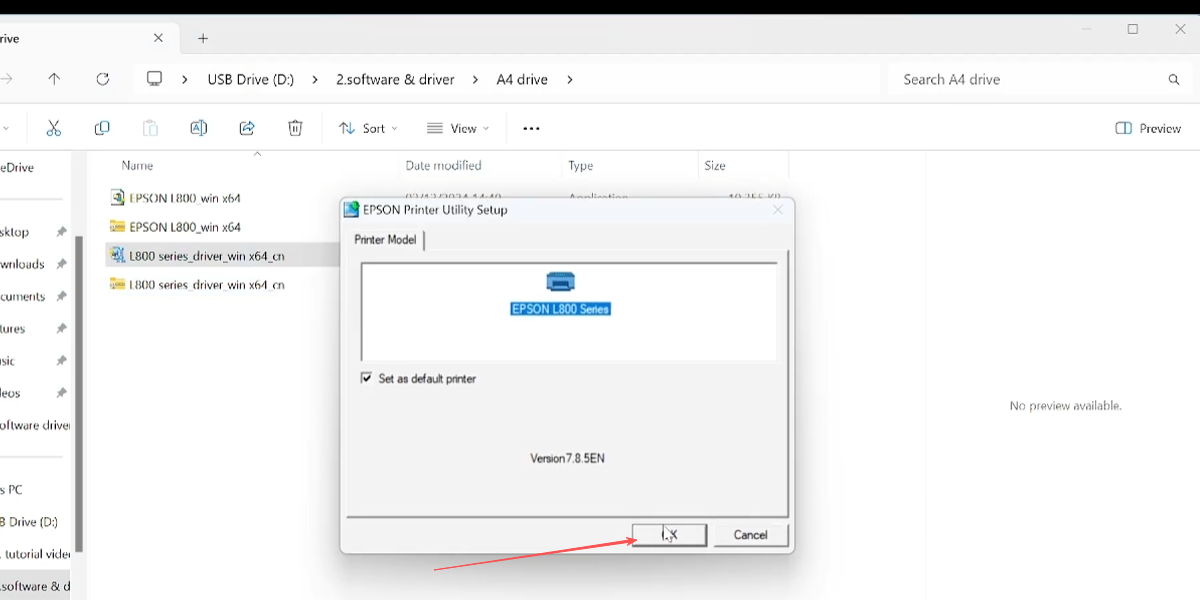Click the Up navigation arrow

click(54, 79)
